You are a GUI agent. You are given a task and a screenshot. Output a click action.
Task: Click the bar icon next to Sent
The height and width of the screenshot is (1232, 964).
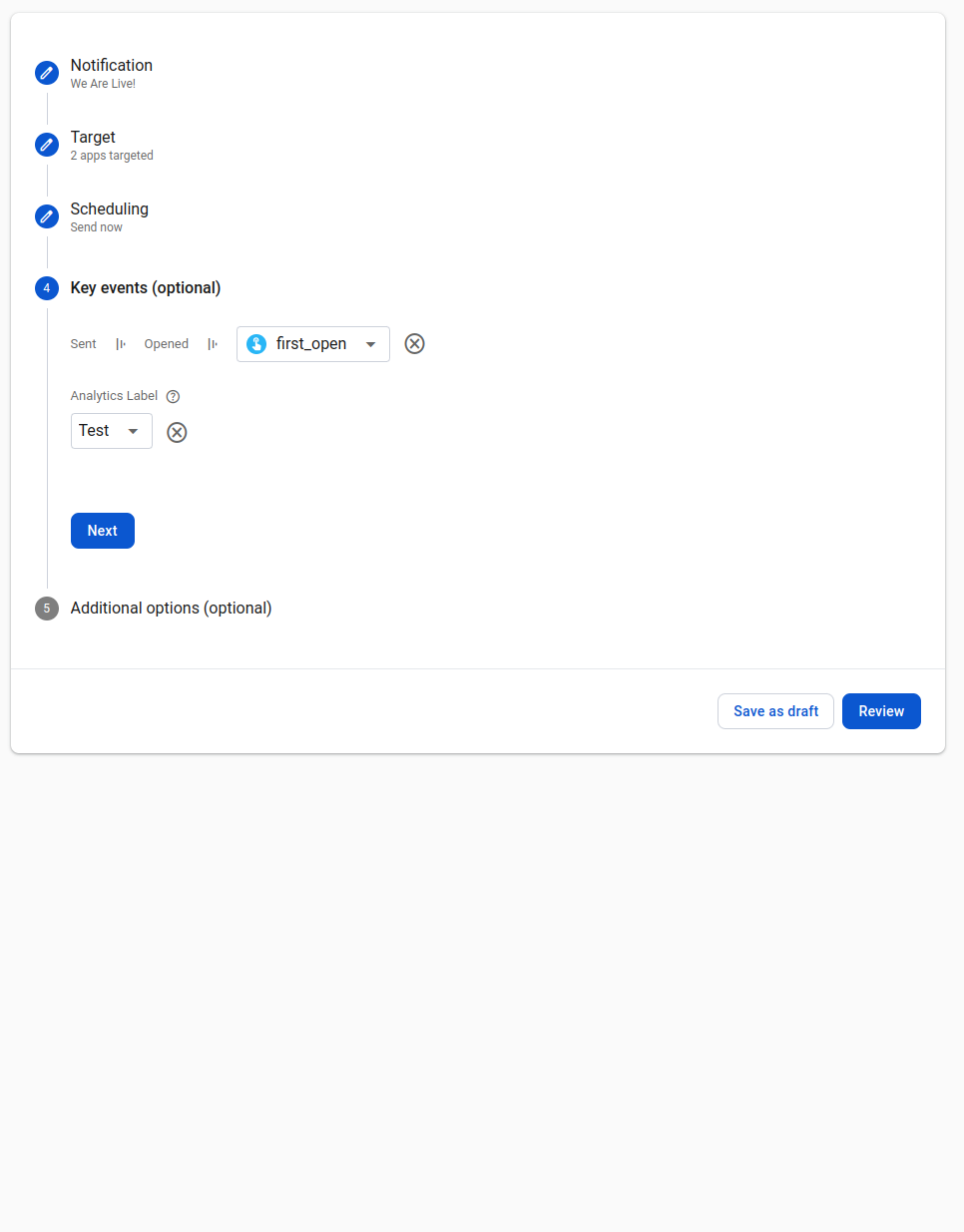(x=121, y=344)
